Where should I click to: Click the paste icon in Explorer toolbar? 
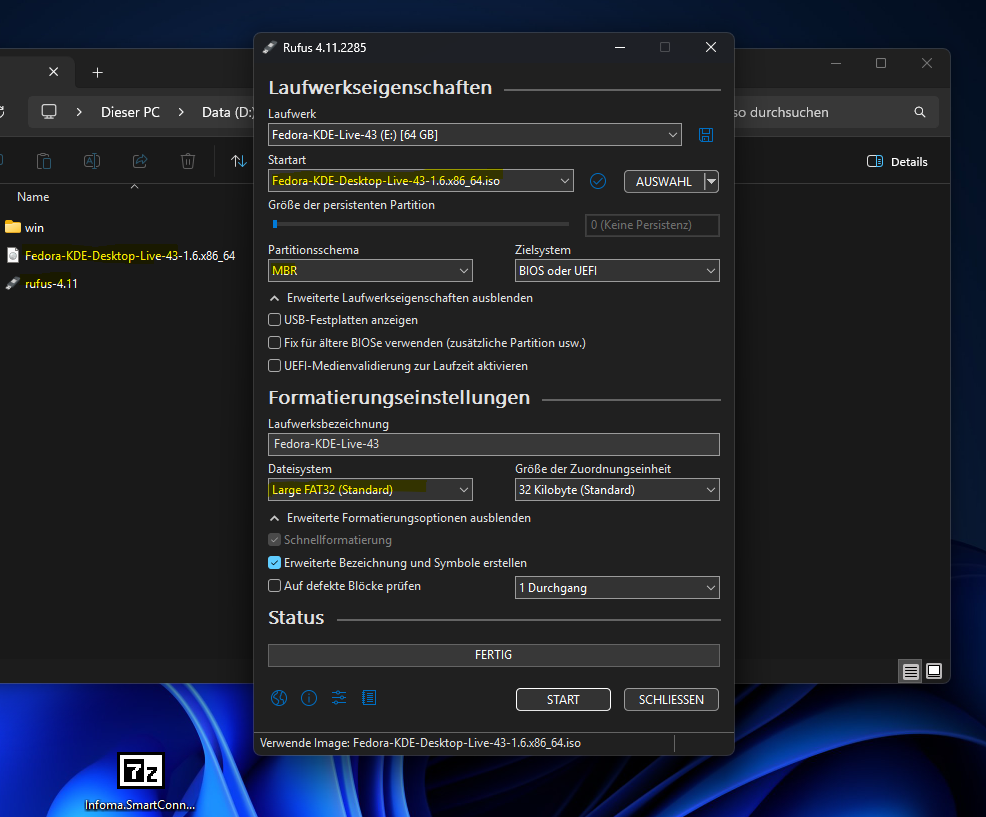[44, 162]
